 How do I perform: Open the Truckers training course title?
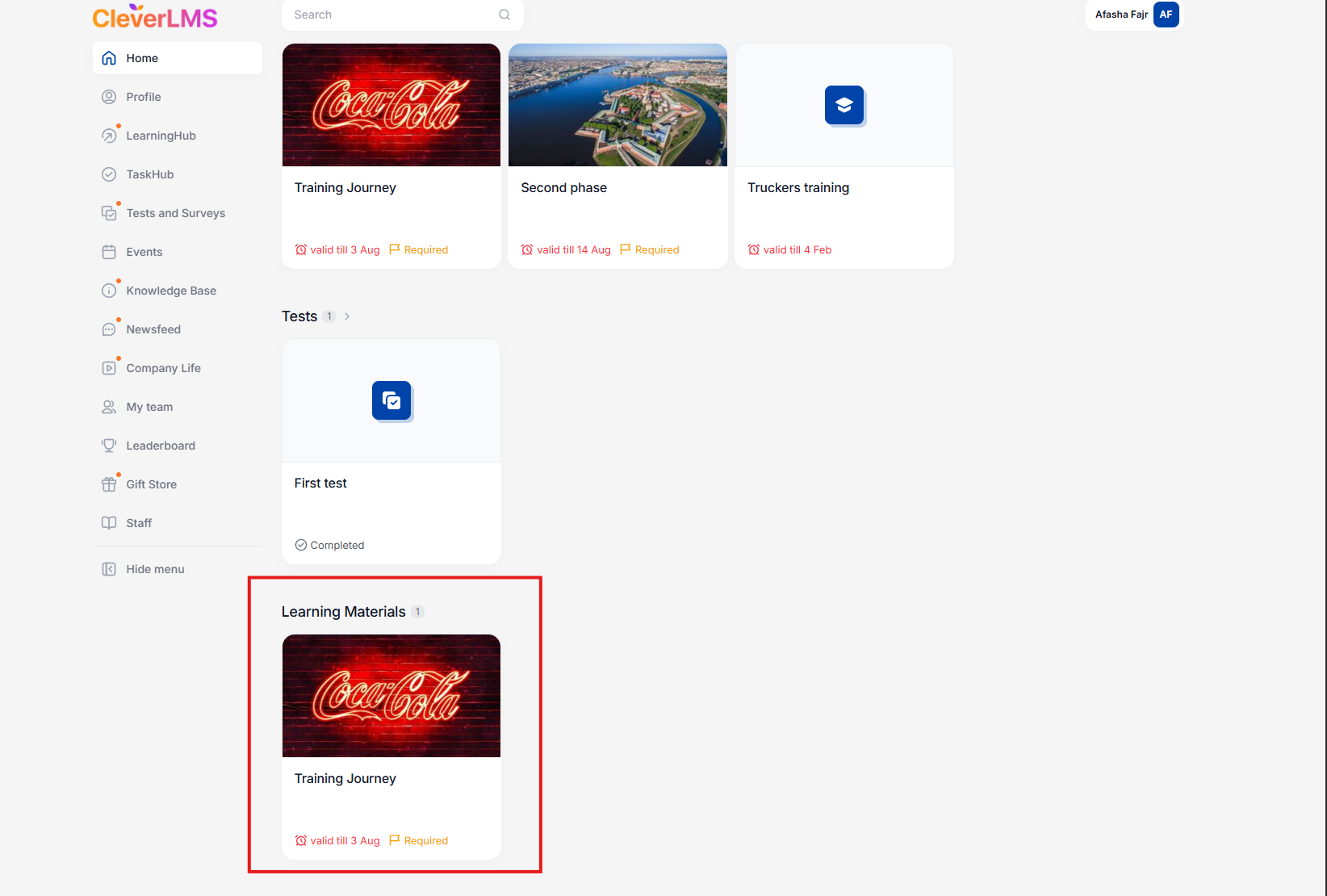tap(798, 187)
